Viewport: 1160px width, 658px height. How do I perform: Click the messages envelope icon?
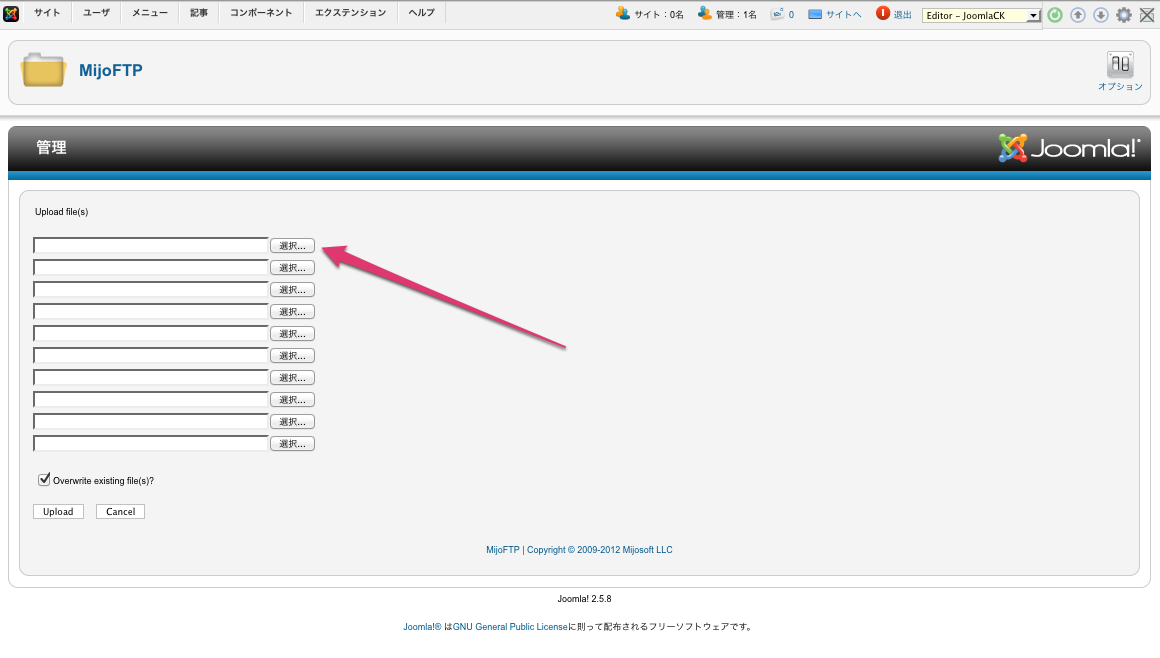[x=777, y=14]
